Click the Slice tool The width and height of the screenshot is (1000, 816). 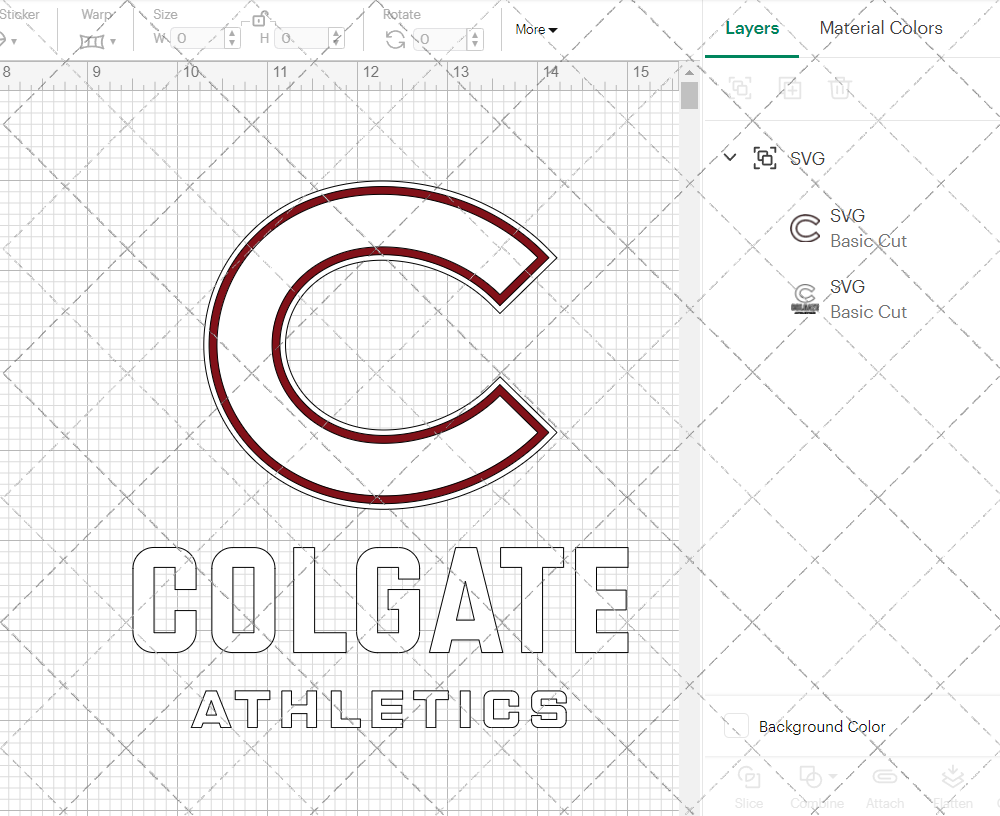click(x=748, y=788)
